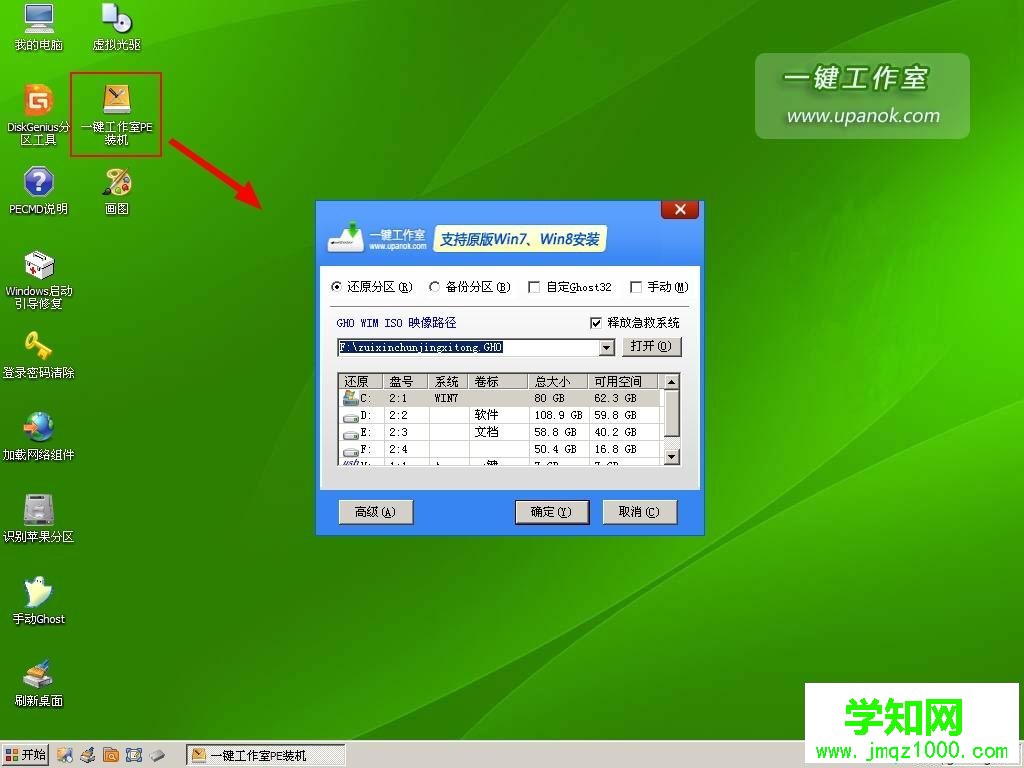Click 卷标 column header
The image size is (1024, 768).
click(x=498, y=381)
